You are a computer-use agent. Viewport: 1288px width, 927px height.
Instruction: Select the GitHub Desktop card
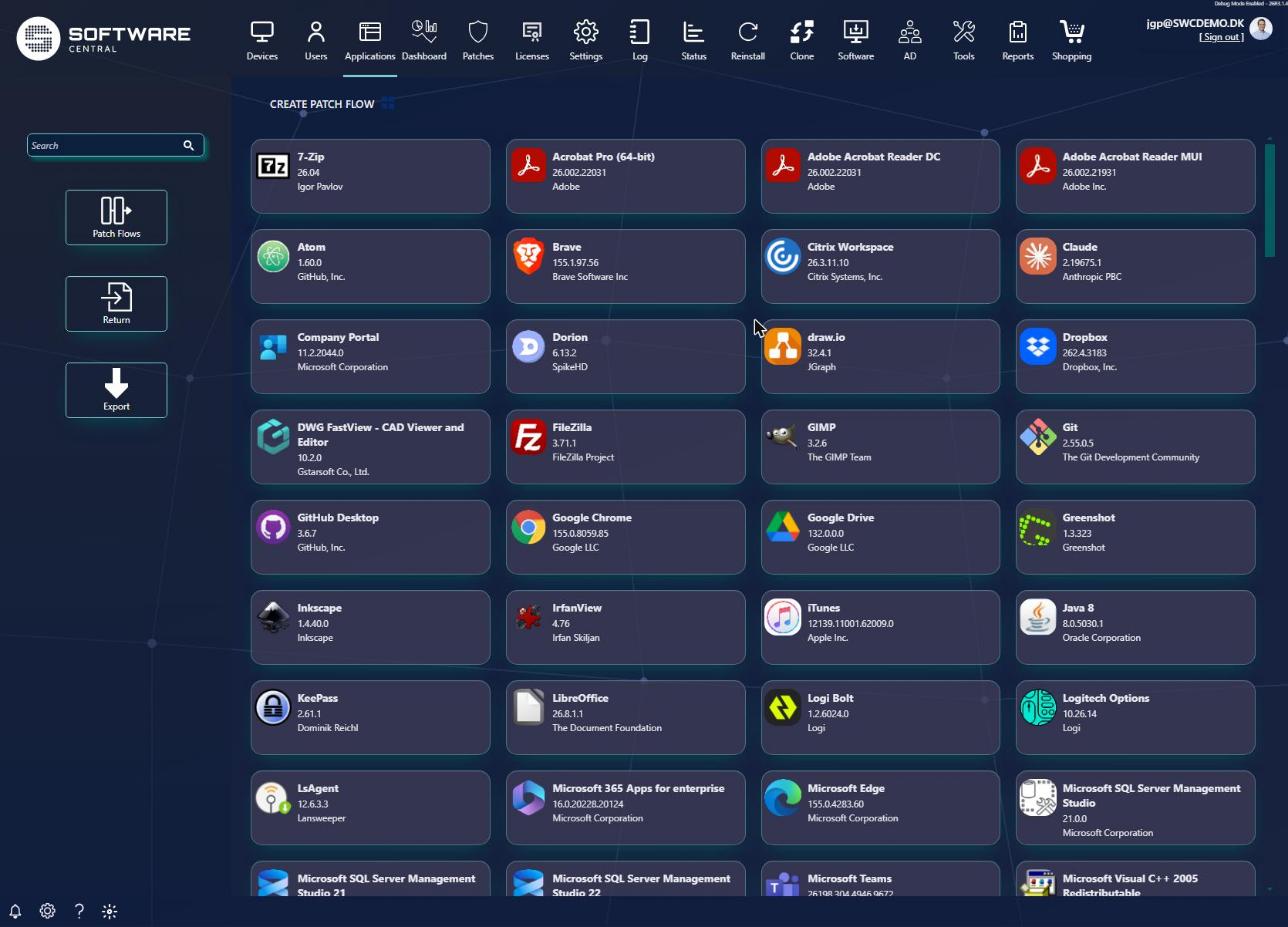click(370, 537)
